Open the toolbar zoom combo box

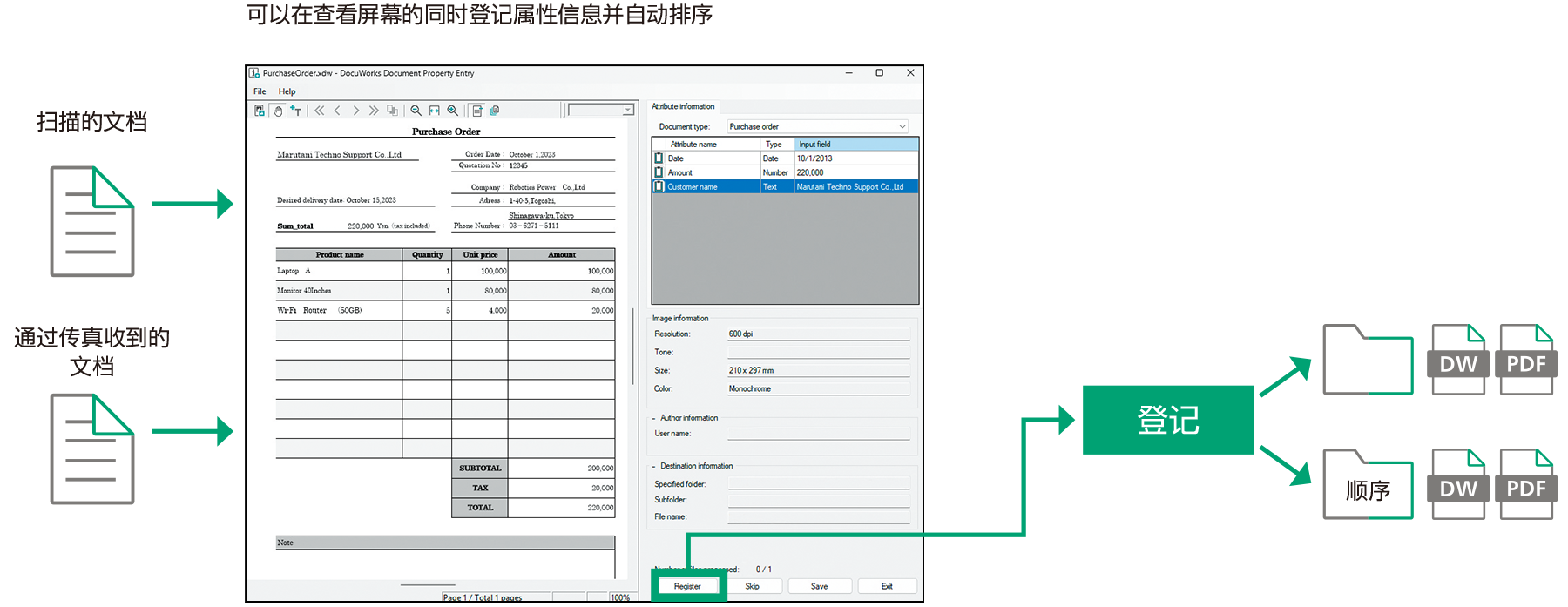click(x=601, y=111)
